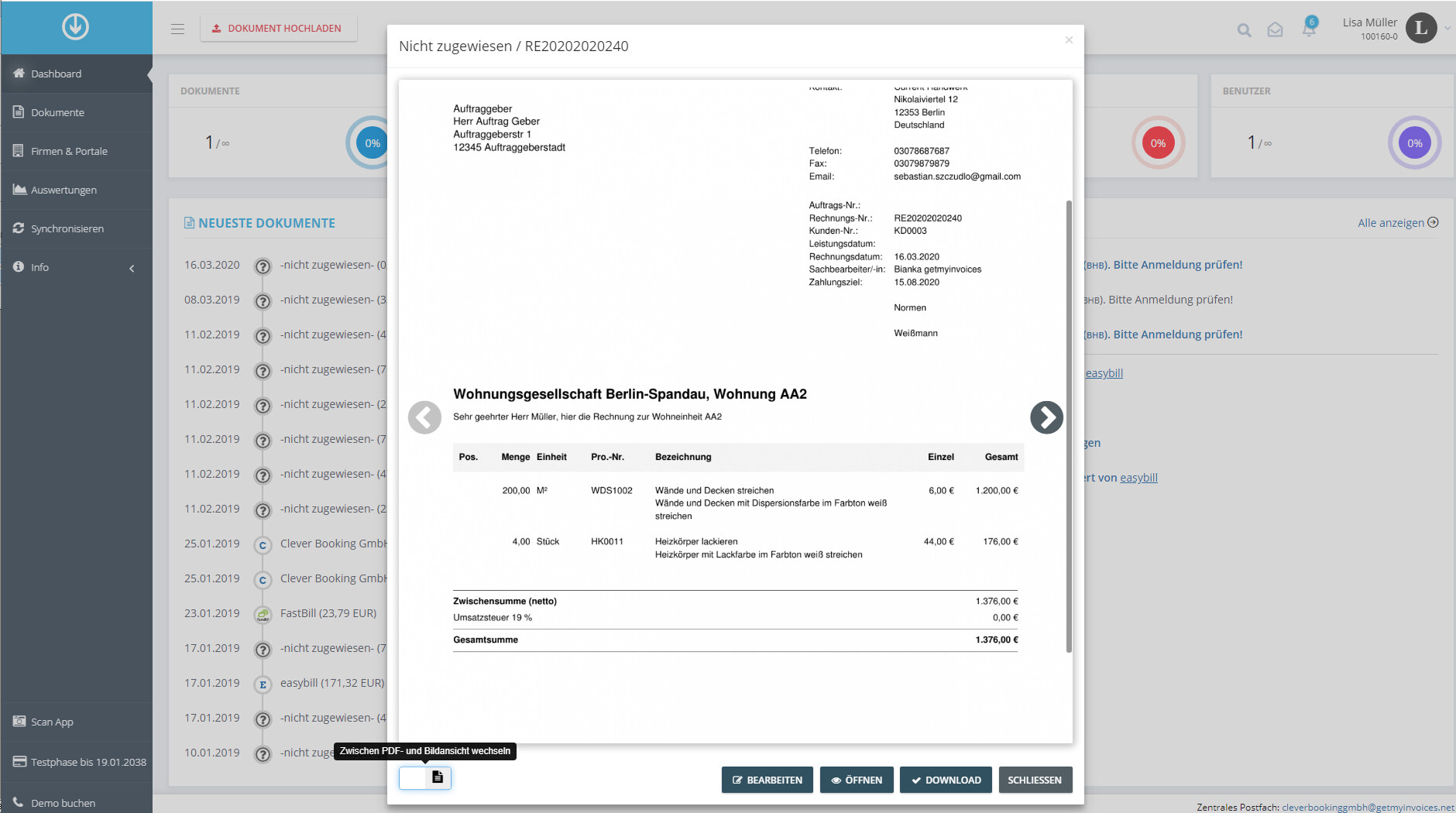The image size is (1456, 813).
Task: Click the user avatar L icon
Action: coord(1420,28)
